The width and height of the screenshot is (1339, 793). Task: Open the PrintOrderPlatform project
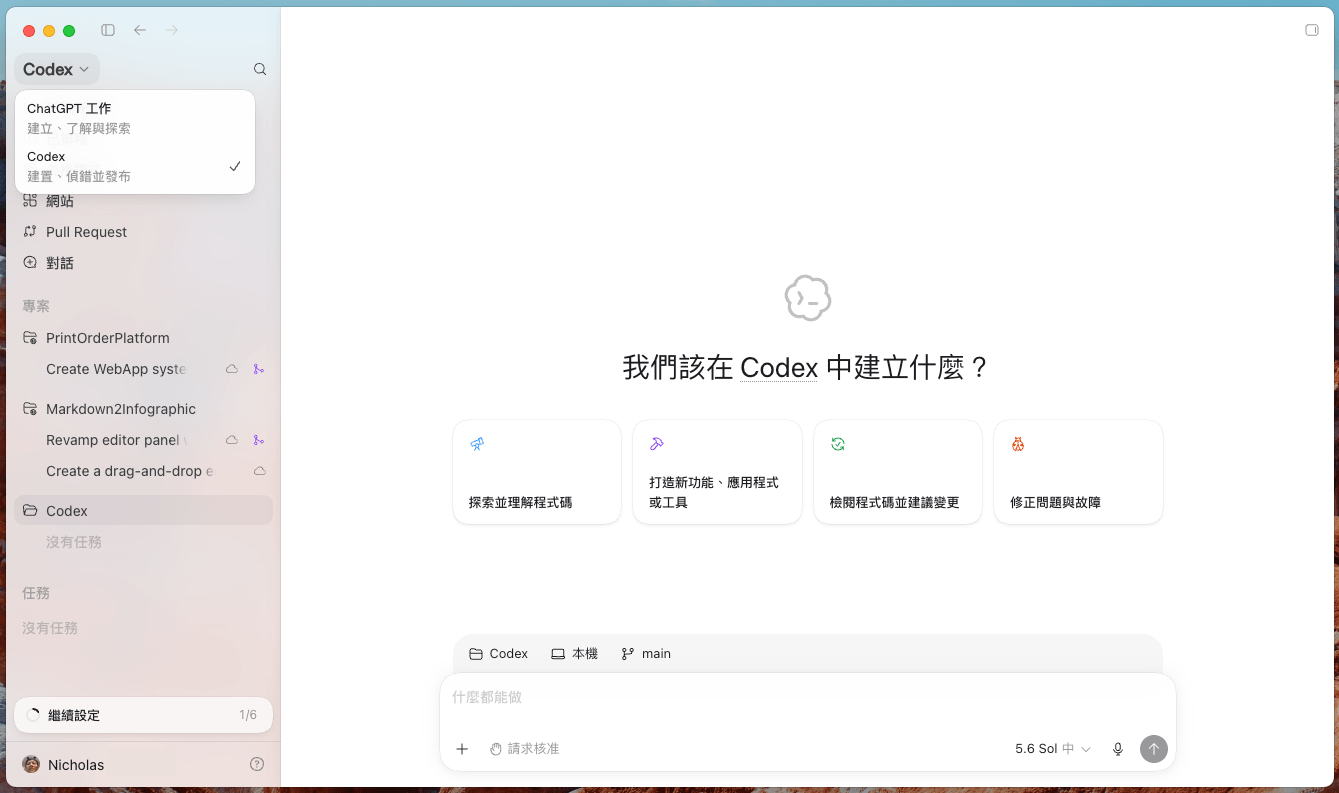(x=144, y=338)
